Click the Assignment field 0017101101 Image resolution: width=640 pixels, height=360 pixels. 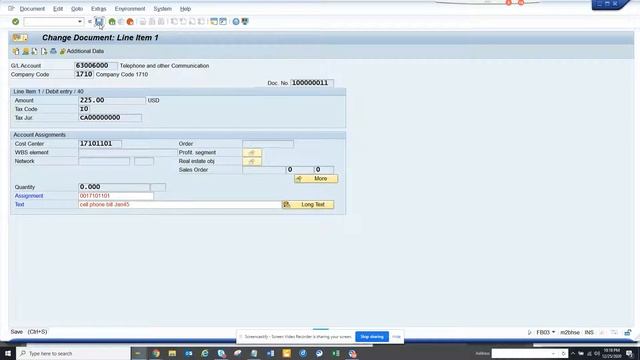click(116, 196)
